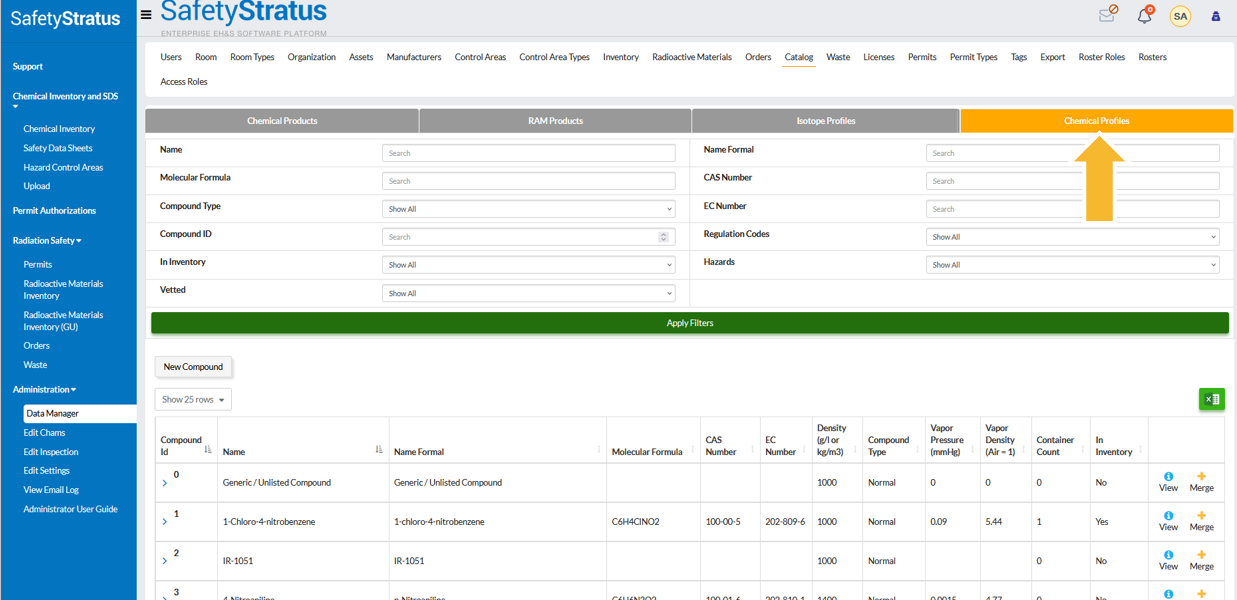This screenshot has width=1237, height=600.
Task: Open Safety Data Sheets link
Action: coord(58,148)
